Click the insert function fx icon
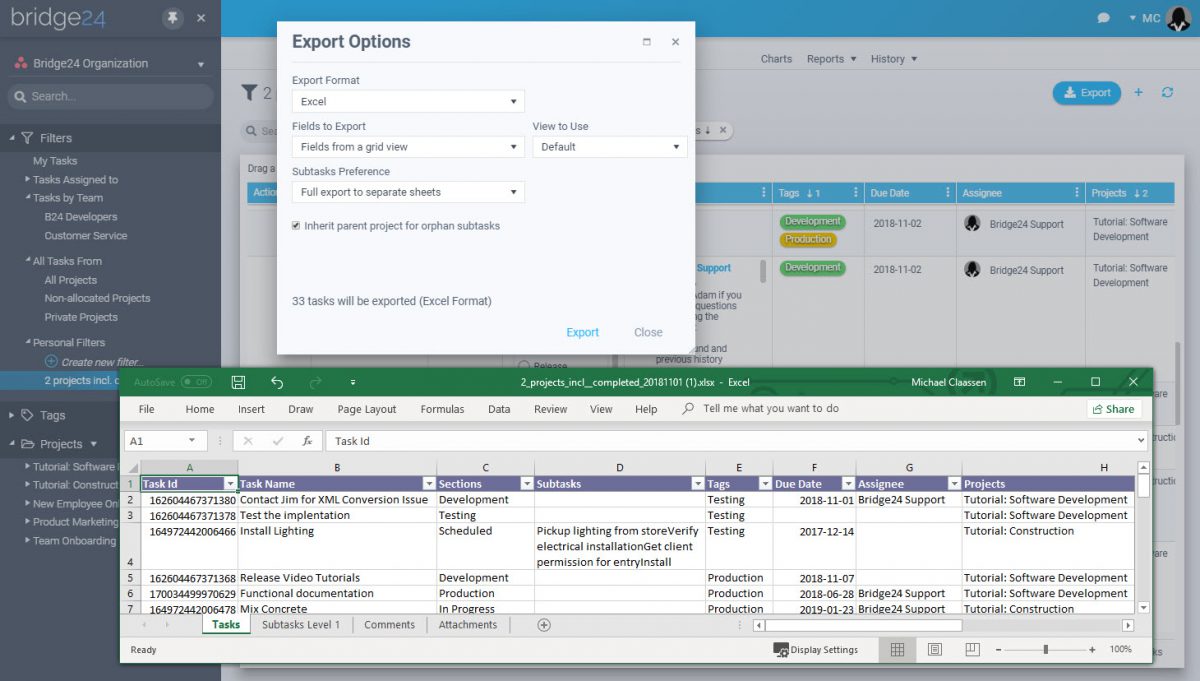The width and height of the screenshot is (1200, 681). point(307,441)
